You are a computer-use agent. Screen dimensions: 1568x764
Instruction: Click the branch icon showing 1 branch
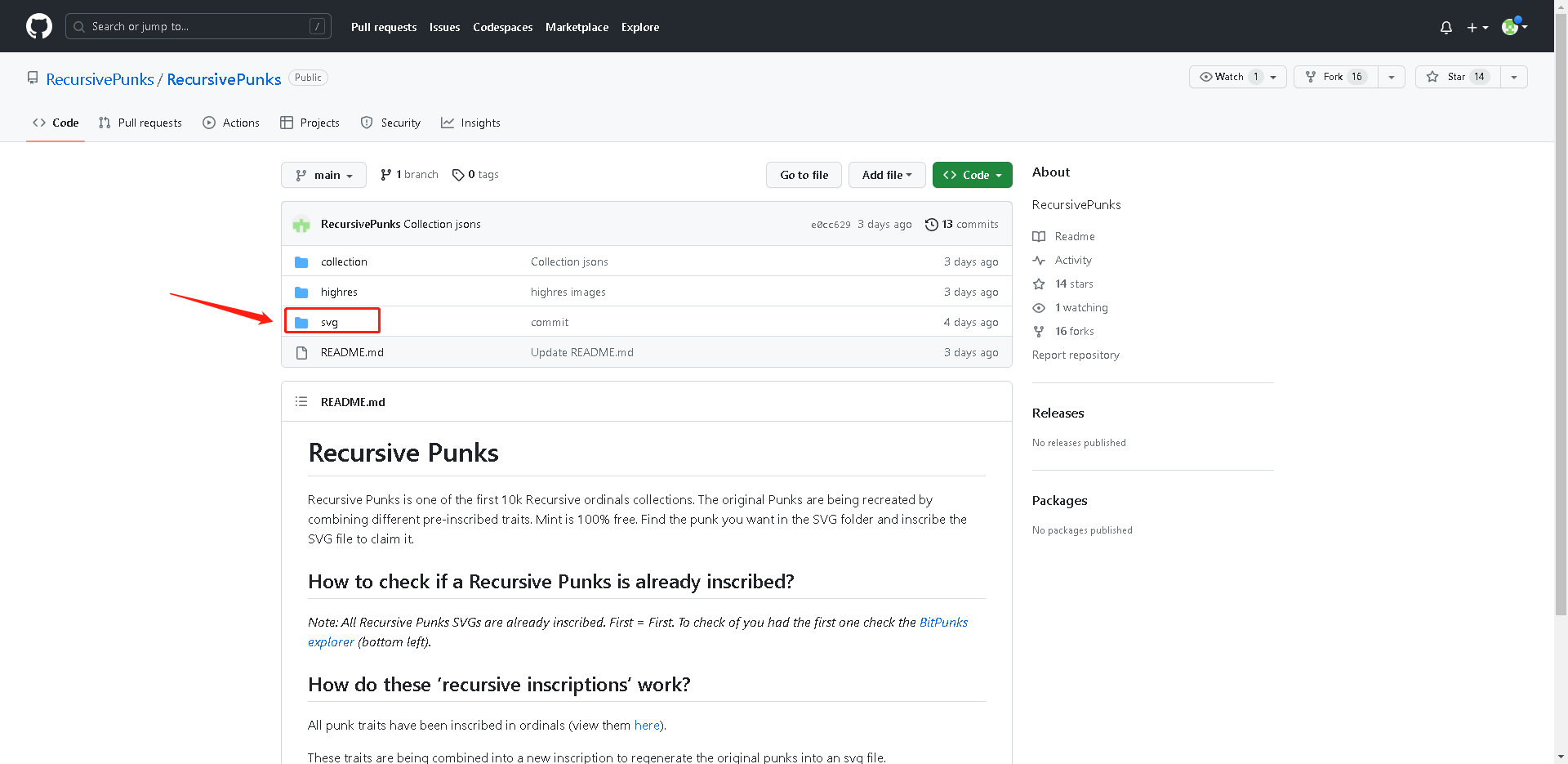tap(386, 175)
